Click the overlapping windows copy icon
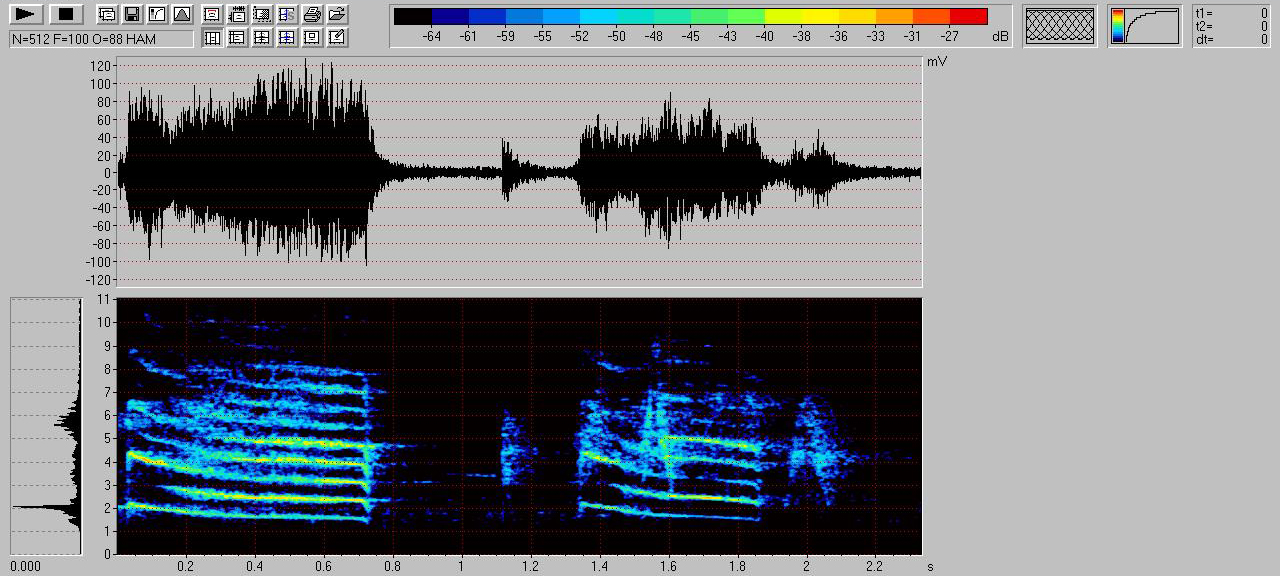The height and width of the screenshot is (576, 1280). tap(107, 14)
